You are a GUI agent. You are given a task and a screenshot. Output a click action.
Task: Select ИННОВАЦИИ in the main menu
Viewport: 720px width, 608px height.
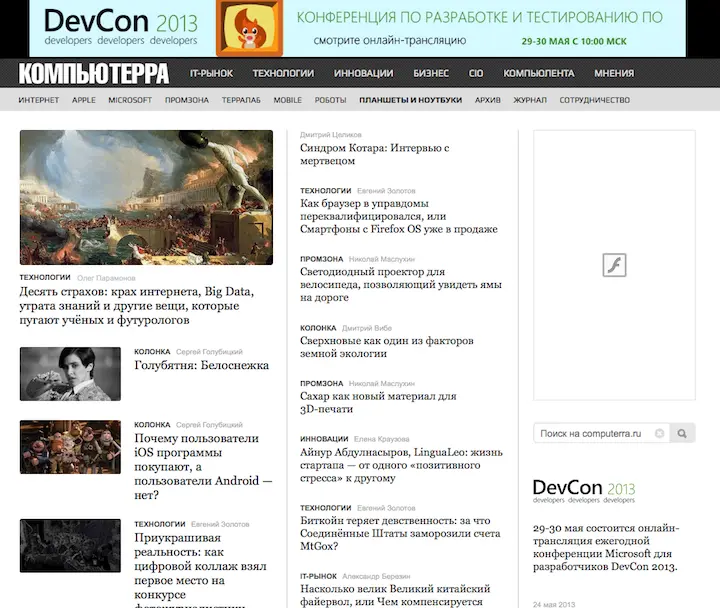(x=364, y=73)
